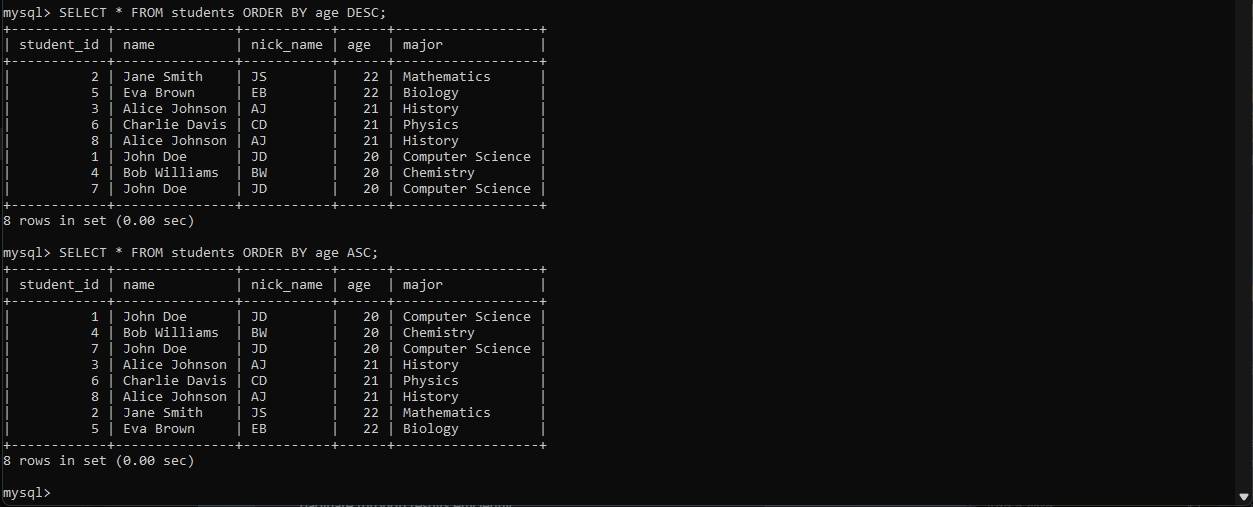Click nickname BW in the ASC results table
Image resolution: width=1253 pixels, height=507 pixels.
259,333
